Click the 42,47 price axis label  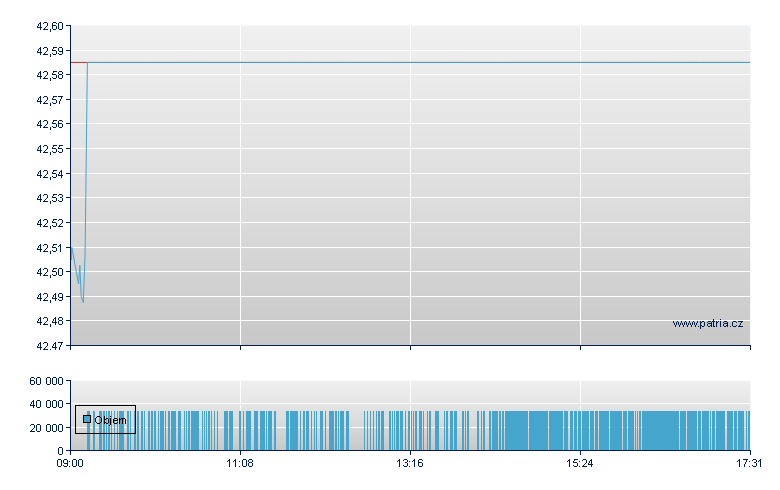tap(50, 346)
